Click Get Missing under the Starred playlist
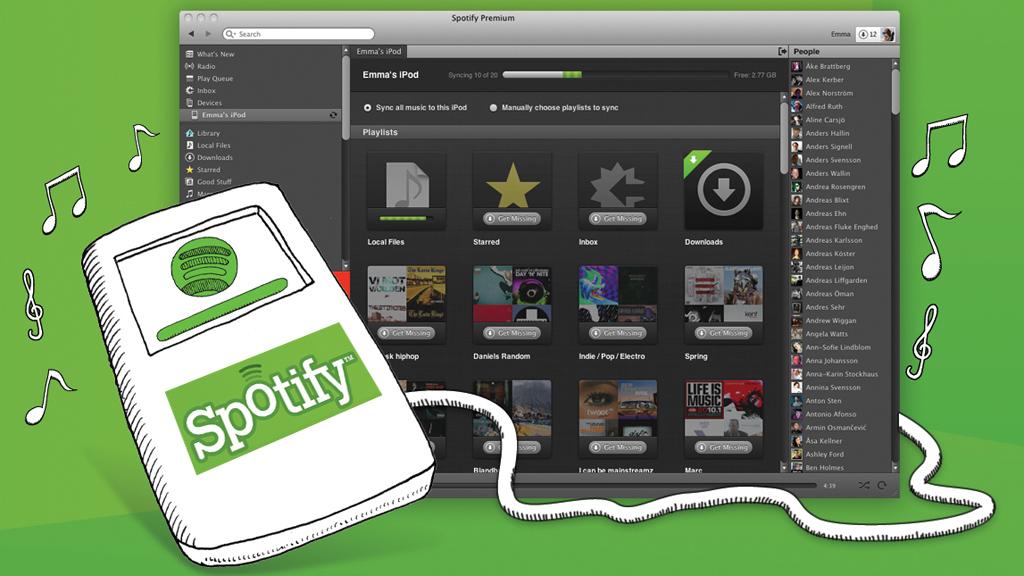This screenshot has width=1024, height=576. [x=511, y=218]
